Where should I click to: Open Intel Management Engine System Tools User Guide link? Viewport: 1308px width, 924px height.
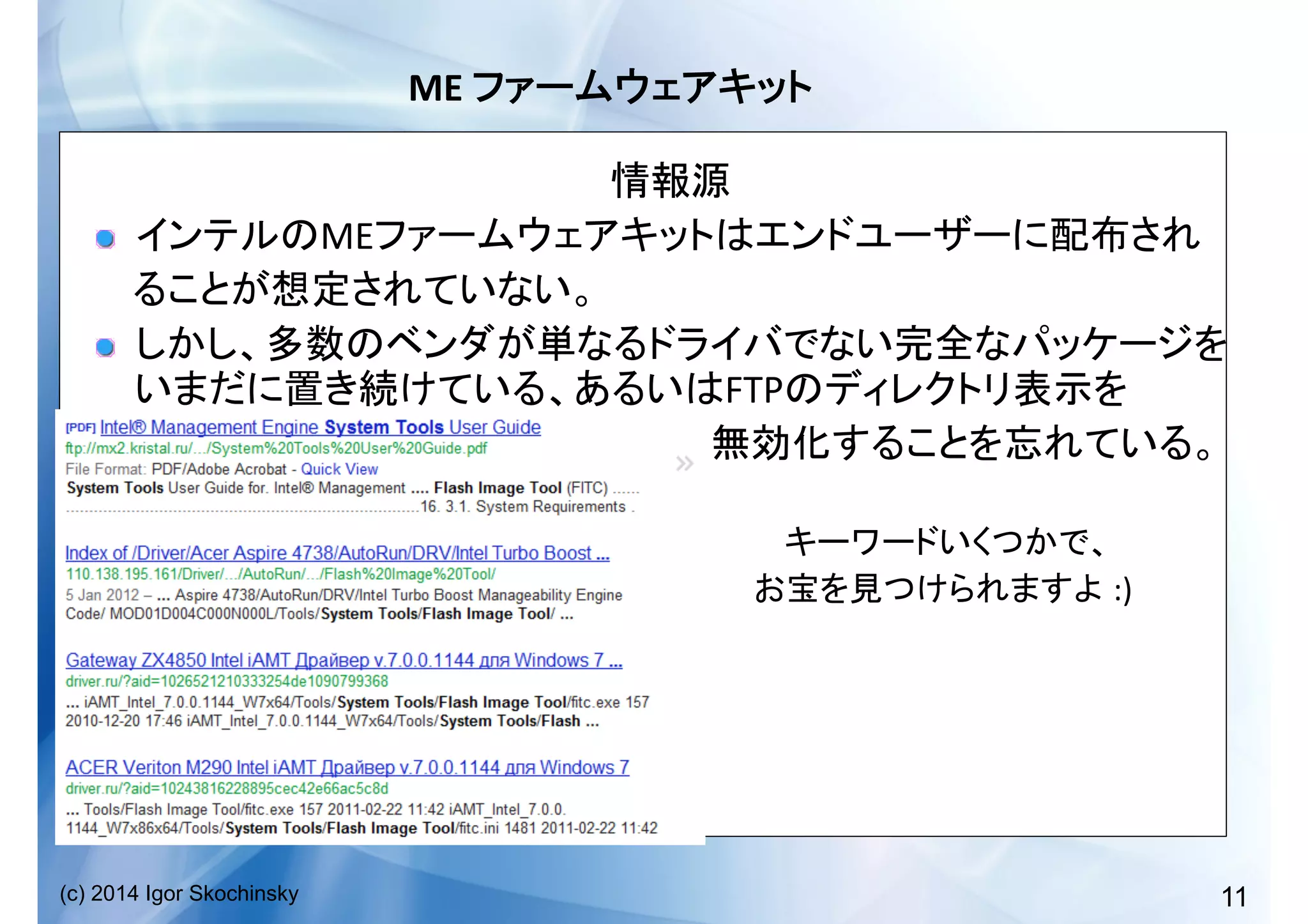tap(320, 427)
